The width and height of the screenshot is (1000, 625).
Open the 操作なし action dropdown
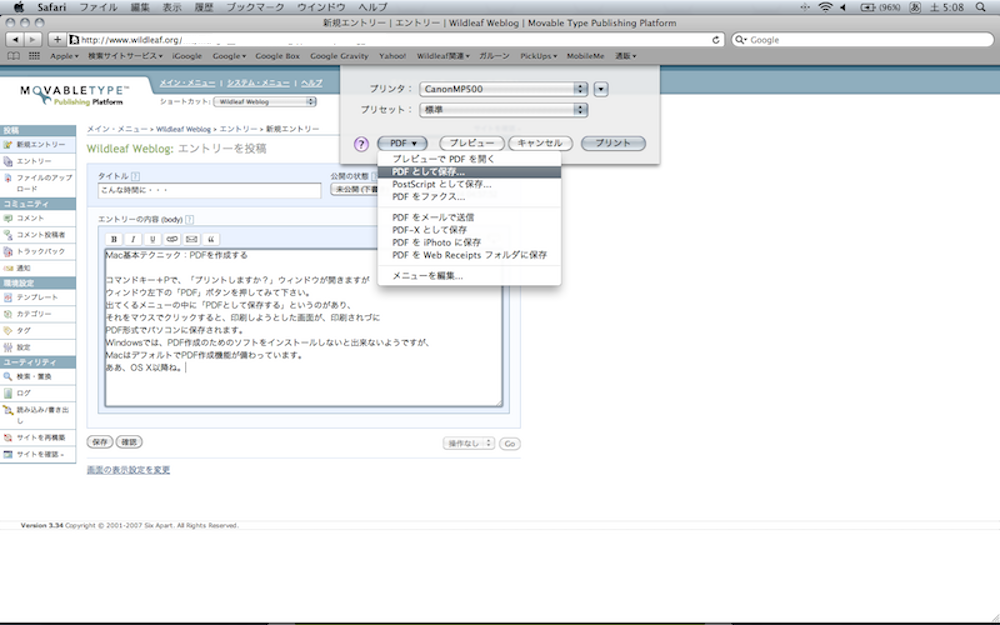(469, 443)
